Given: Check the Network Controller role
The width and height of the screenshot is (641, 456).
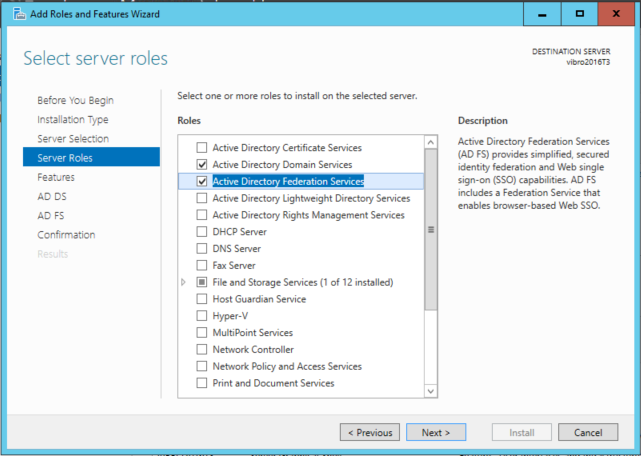Looking at the screenshot, I should pos(202,349).
